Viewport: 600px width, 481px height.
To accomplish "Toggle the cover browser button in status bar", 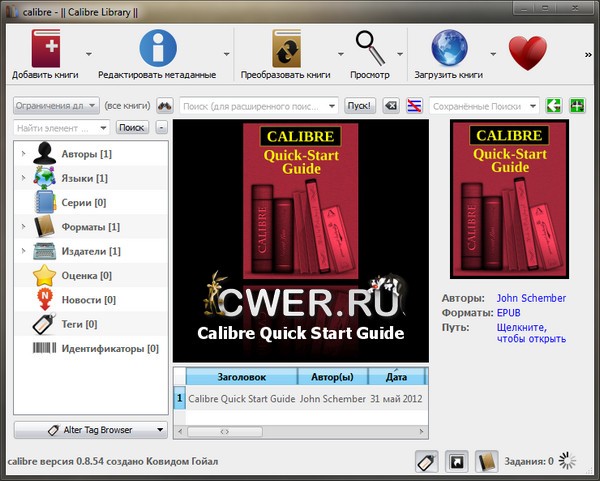I will coord(457,461).
